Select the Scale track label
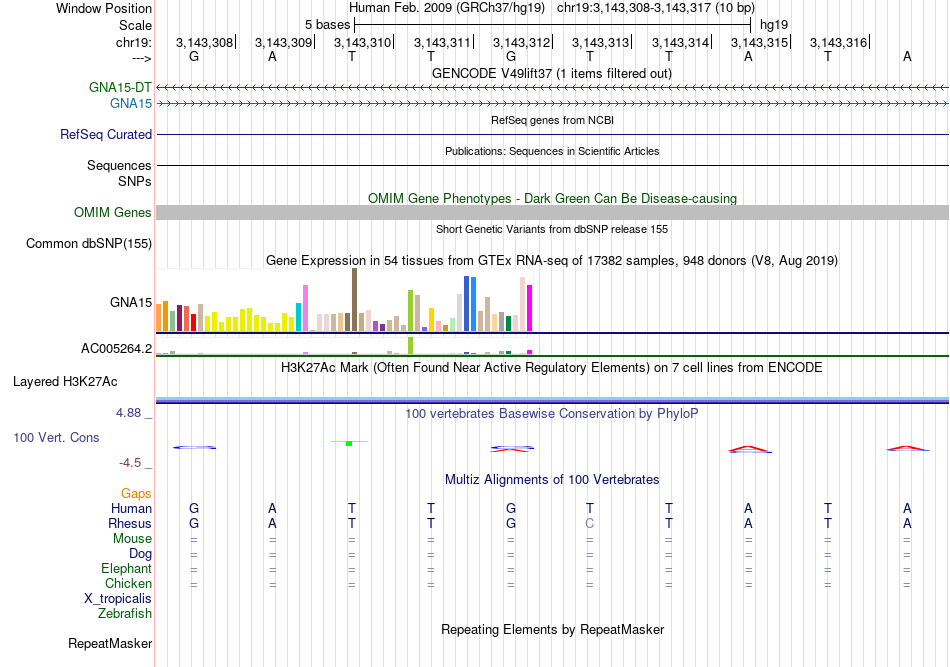This screenshot has width=950, height=667. pyautogui.click(x=135, y=25)
